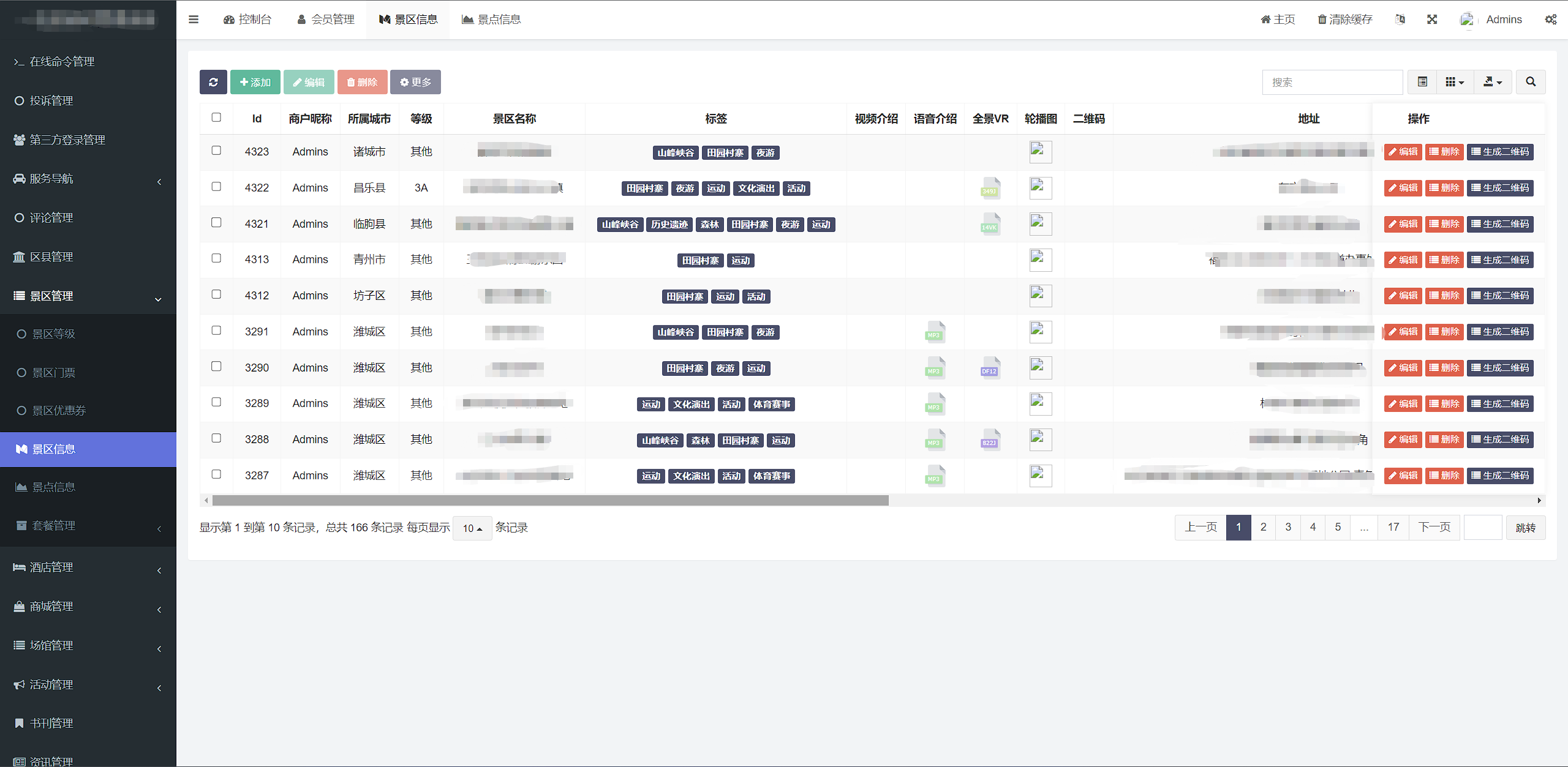This screenshot has width=1568, height=767.
Task: Open the page size 10 dropdown
Action: 472,528
